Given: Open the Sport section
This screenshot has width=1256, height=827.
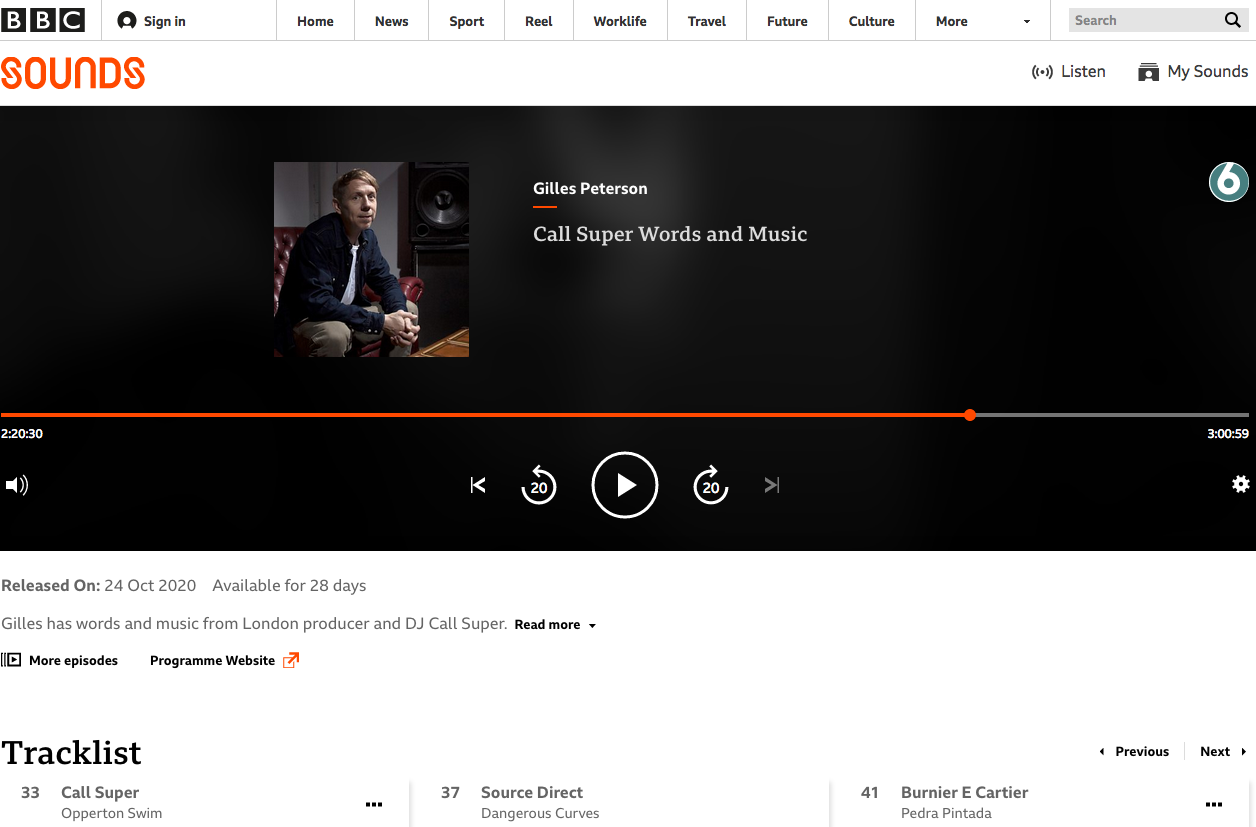Looking at the screenshot, I should (x=466, y=21).
